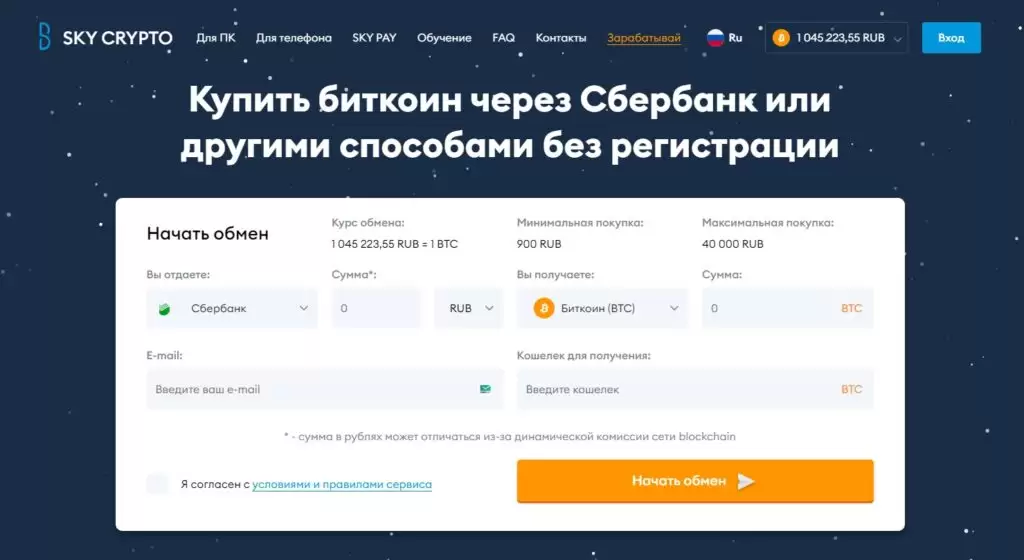Image resolution: width=1024 pixels, height=560 pixels.
Task: Click the e-mail input field
Action: tap(310, 389)
